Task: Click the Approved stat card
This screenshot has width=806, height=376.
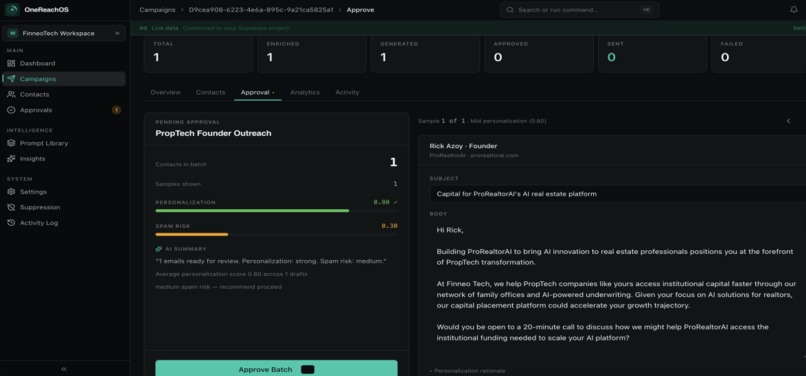Action: click(x=539, y=54)
